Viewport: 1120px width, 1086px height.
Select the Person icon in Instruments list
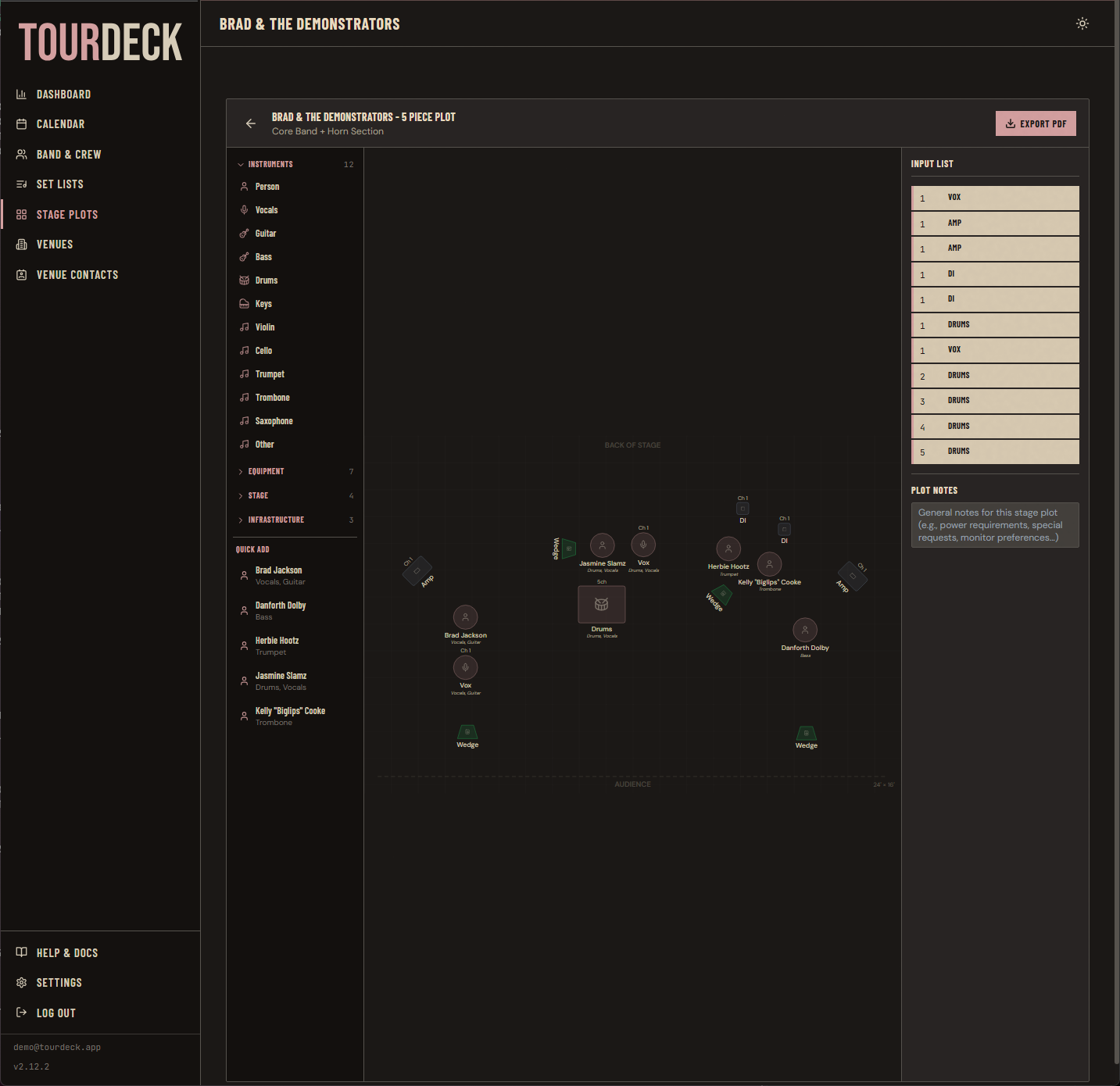(245, 186)
